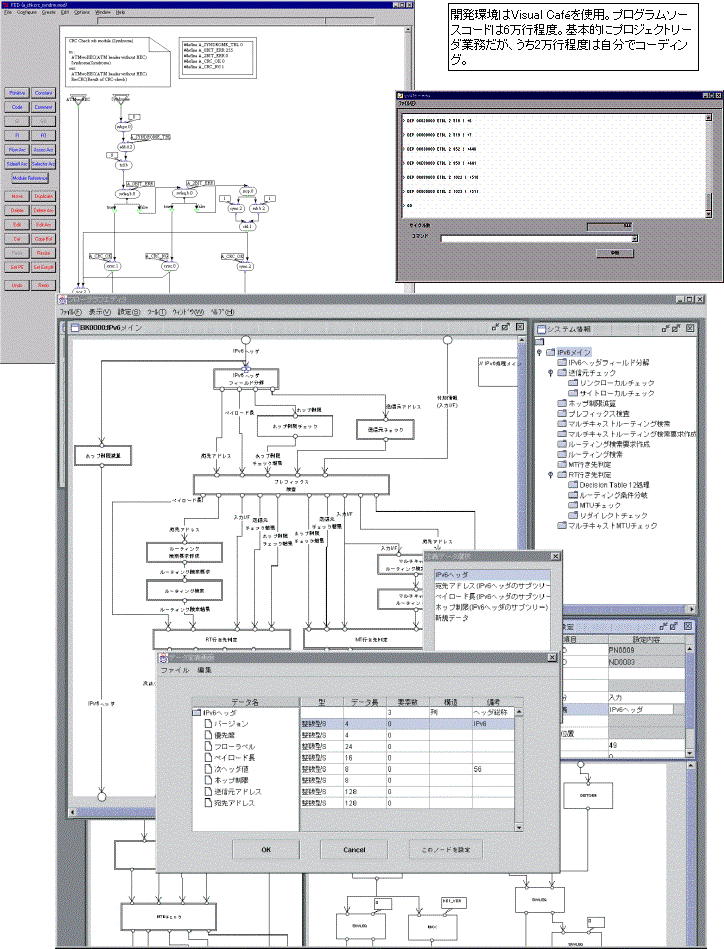The width and height of the screenshot is (724, 949).
Task: Select MTUチェック folder icon in tree
Action: (573, 505)
